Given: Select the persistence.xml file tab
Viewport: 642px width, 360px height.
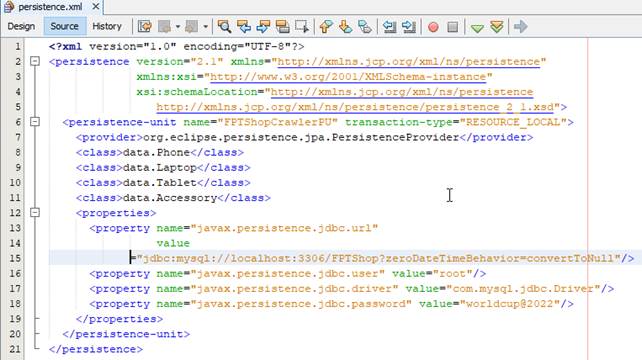Looking at the screenshot, I should click(x=50, y=7).
